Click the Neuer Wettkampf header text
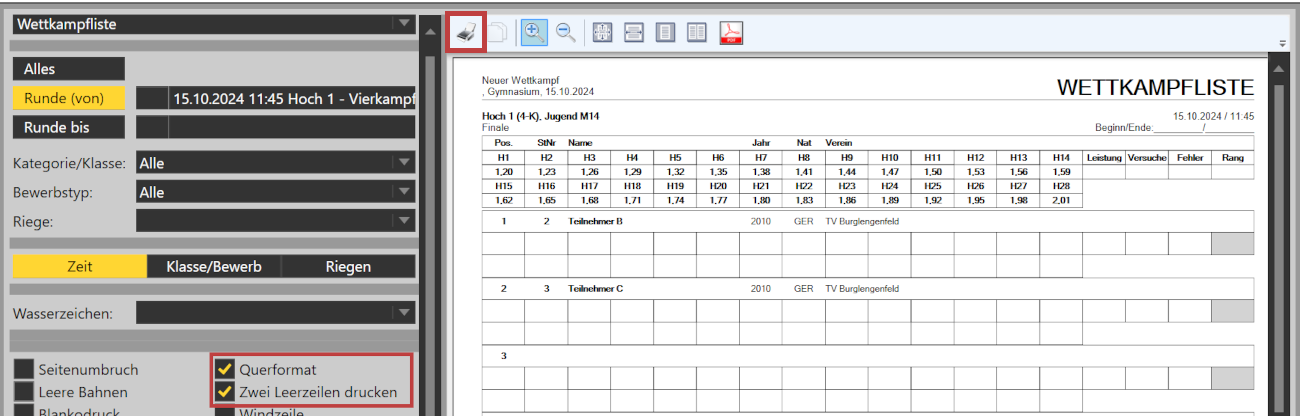This screenshot has height=416, width=1300. 521,80
